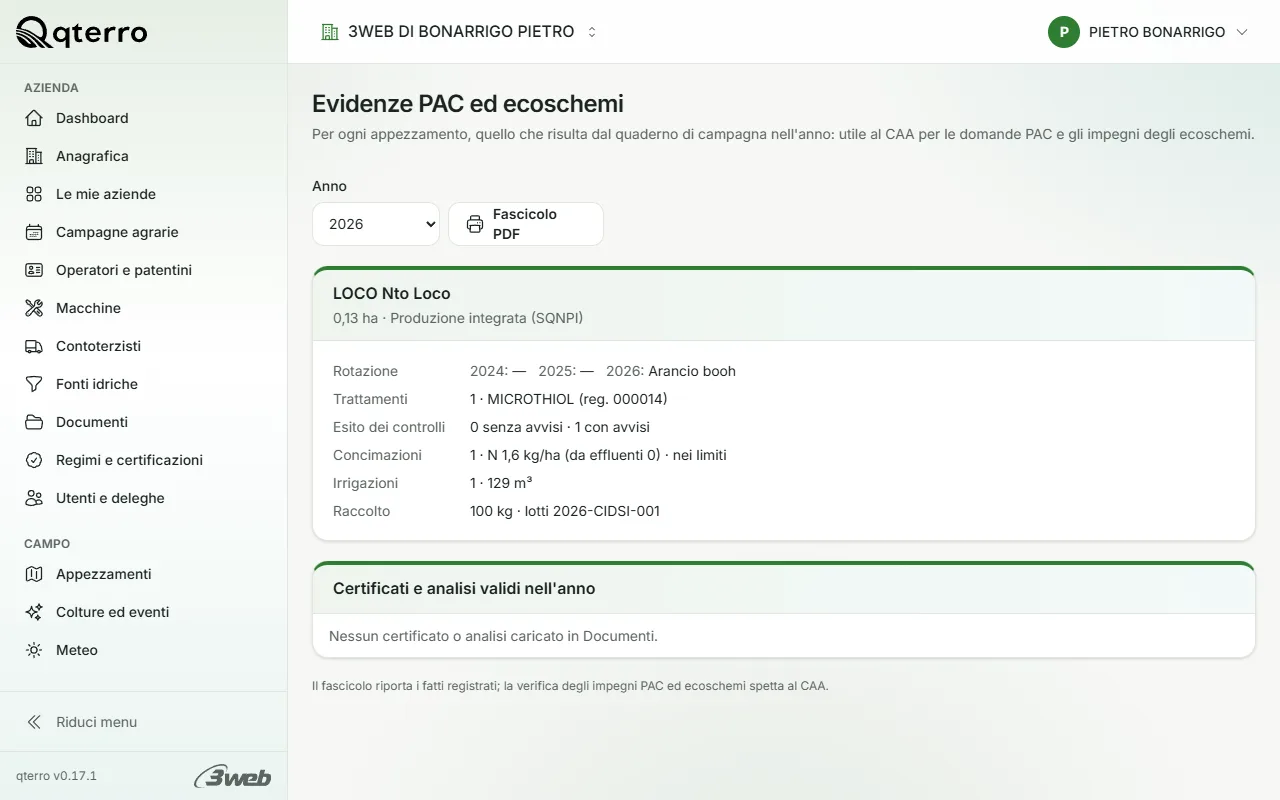Click the printer icon in Fascicolo PDF
Image resolution: width=1280 pixels, height=800 pixels.
(x=475, y=224)
